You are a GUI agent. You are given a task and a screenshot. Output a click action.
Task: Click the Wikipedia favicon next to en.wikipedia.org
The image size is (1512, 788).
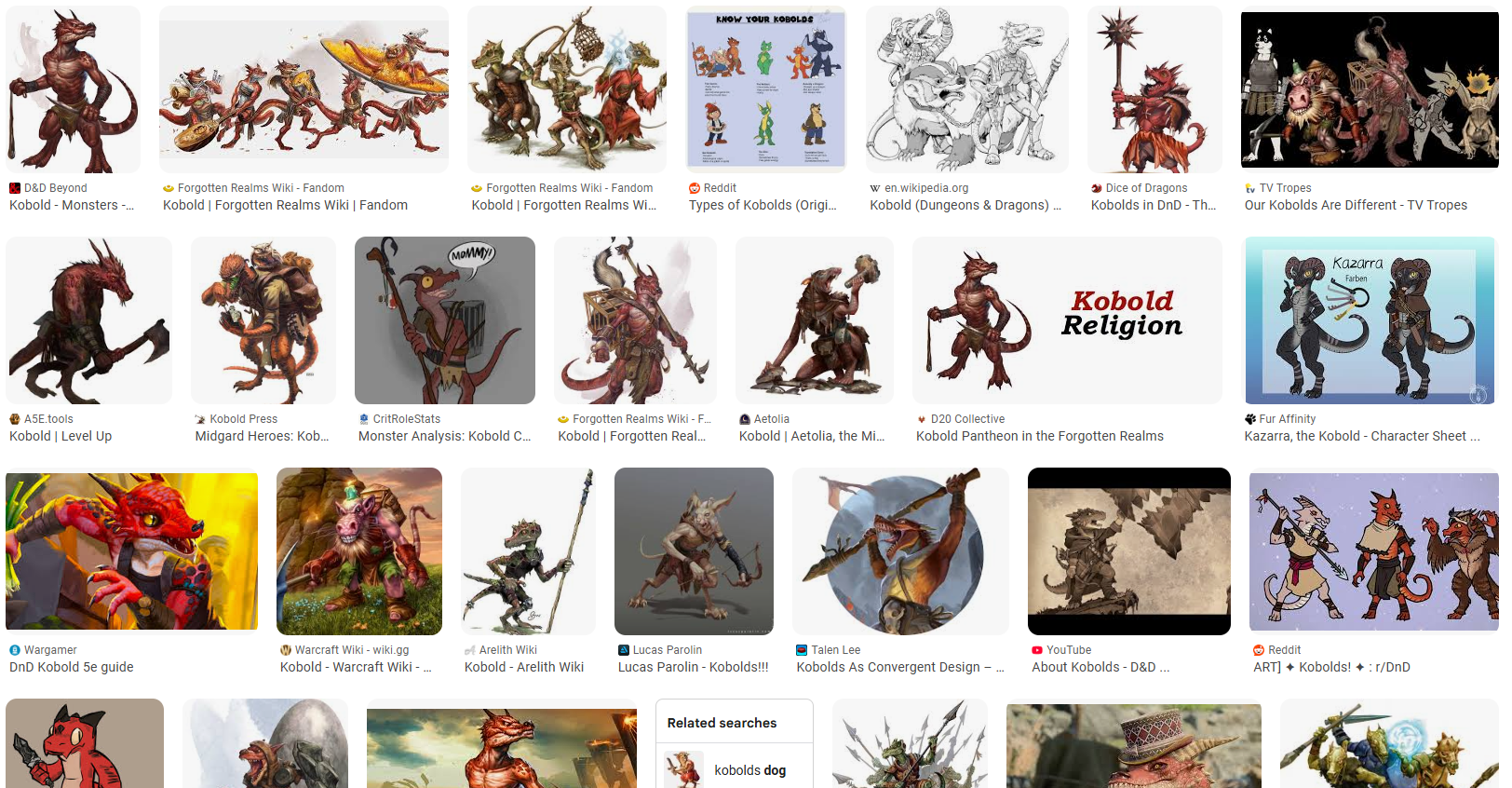tap(875, 188)
